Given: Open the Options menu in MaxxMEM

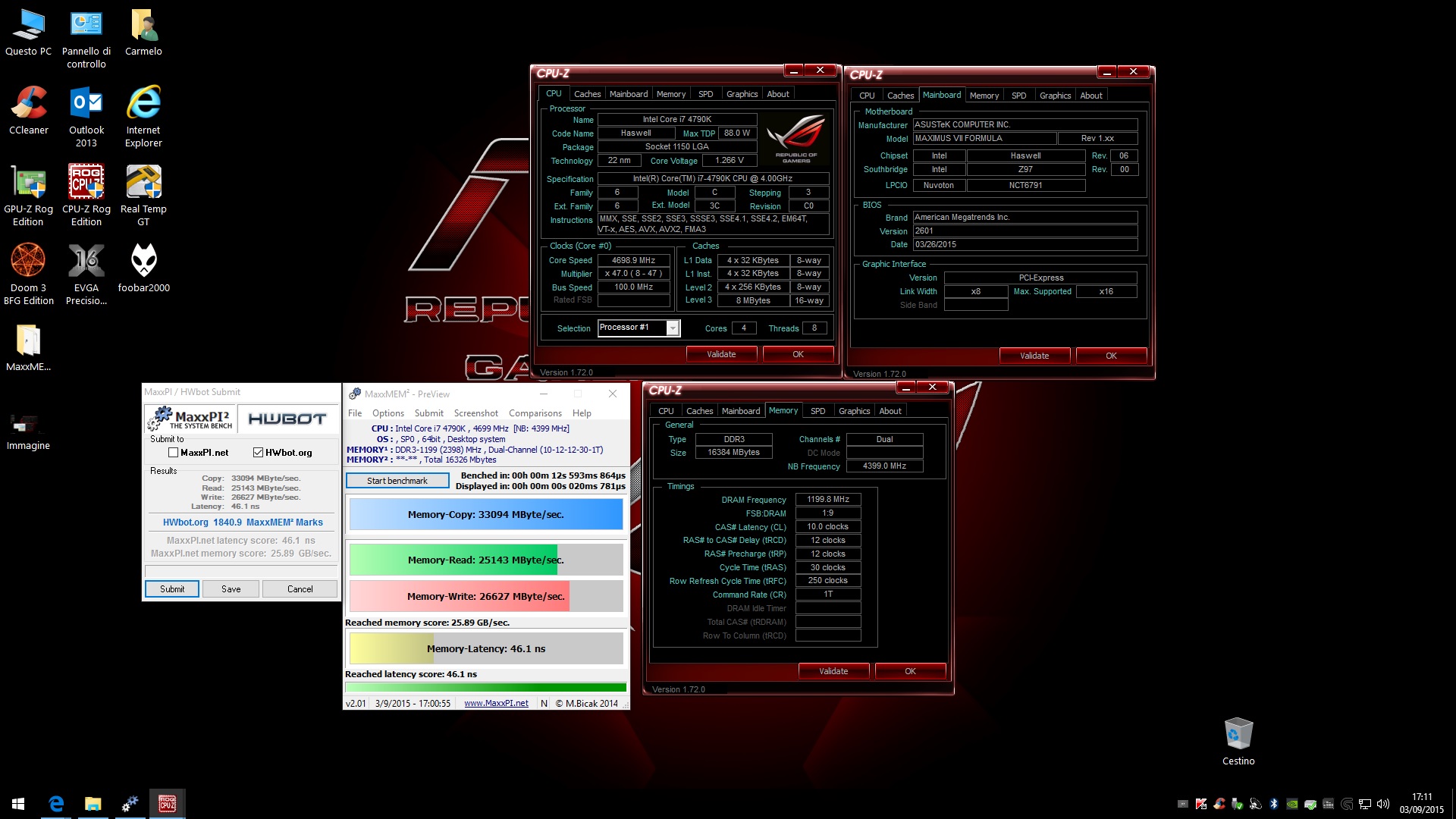Looking at the screenshot, I should click(388, 413).
